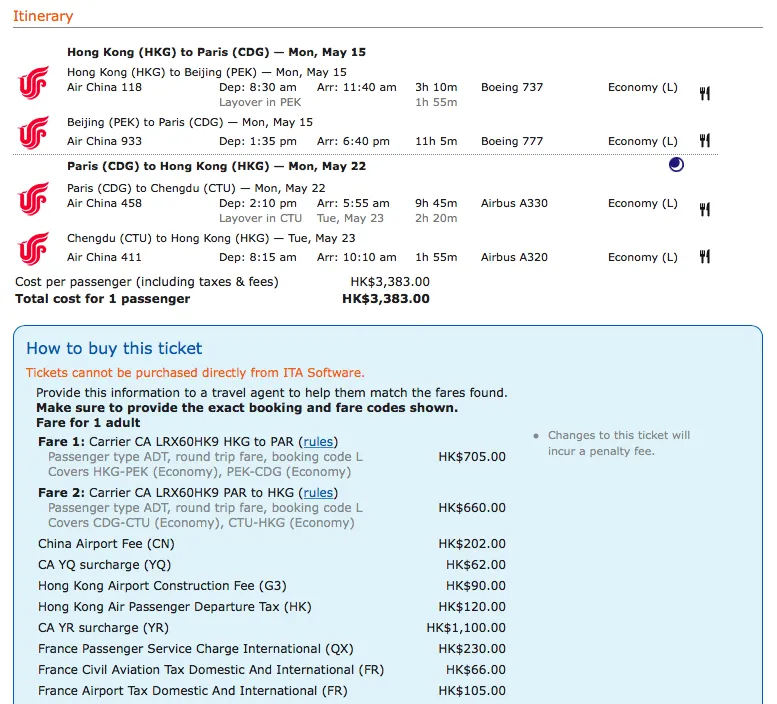
Task: Click the Air China 933 flight number
Action: (x=105, y=141)
